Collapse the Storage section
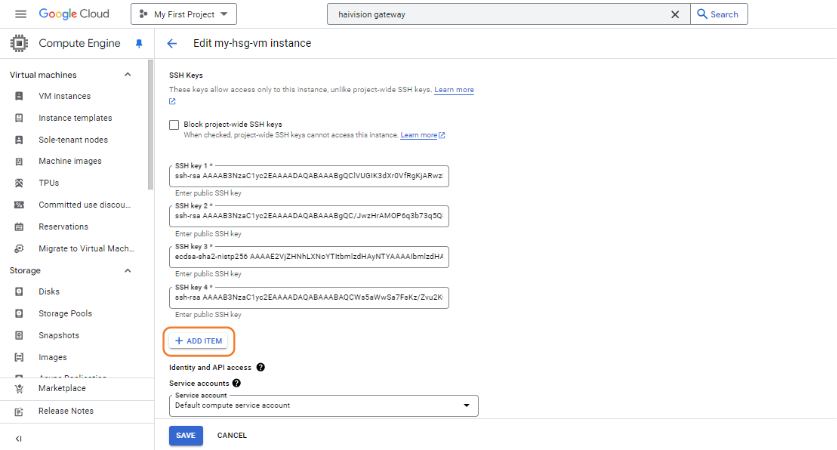The height and width of the screenshot is (450, 837). [x=127, y=270]
